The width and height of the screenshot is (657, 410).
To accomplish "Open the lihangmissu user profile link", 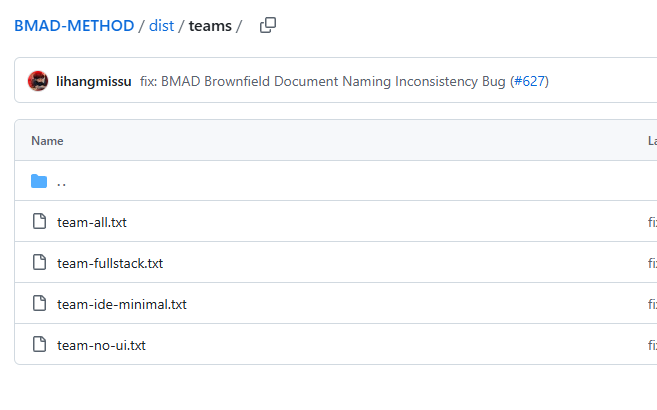I will (95, 81).
